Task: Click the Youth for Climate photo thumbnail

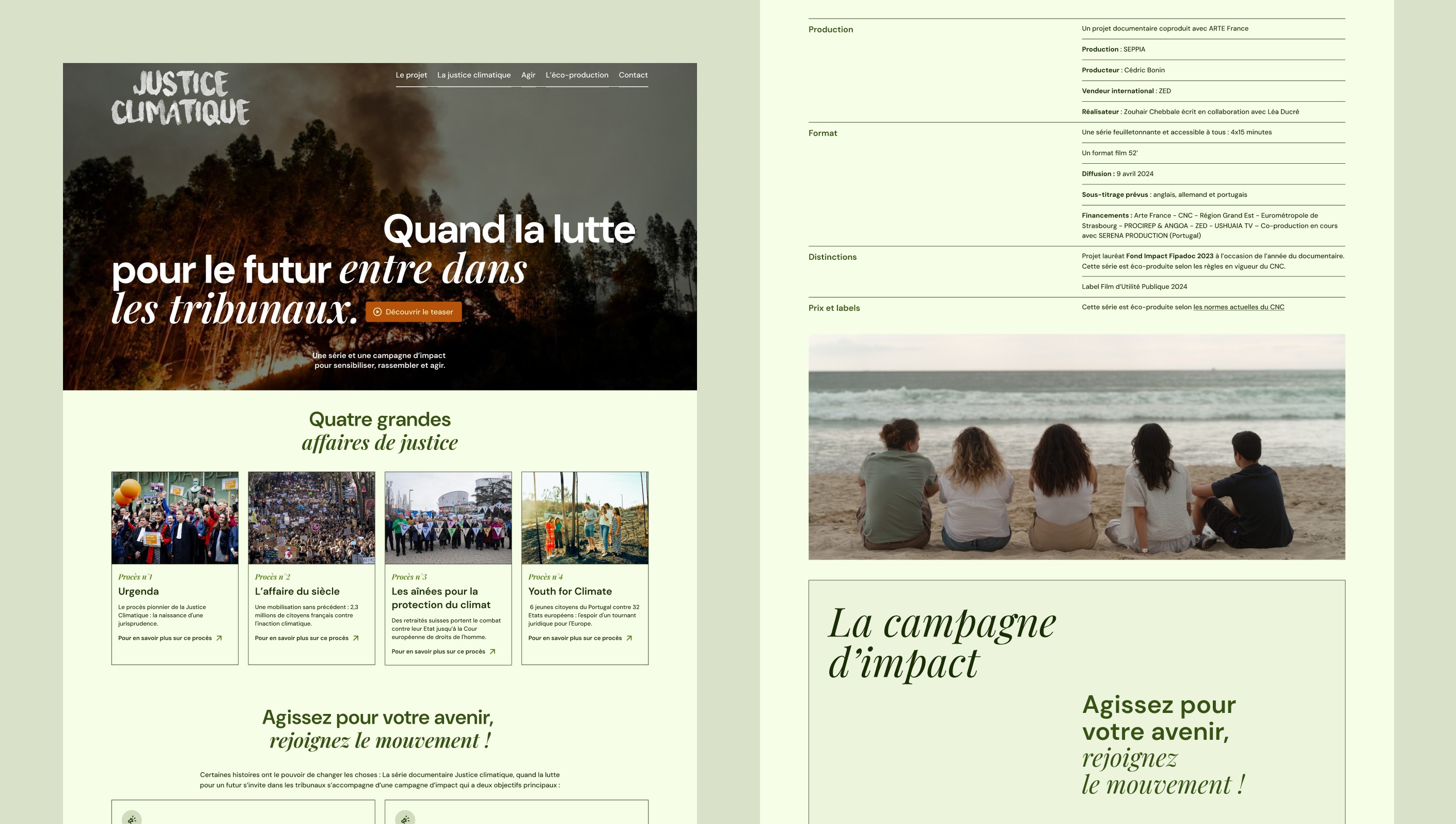Action: 584,518
